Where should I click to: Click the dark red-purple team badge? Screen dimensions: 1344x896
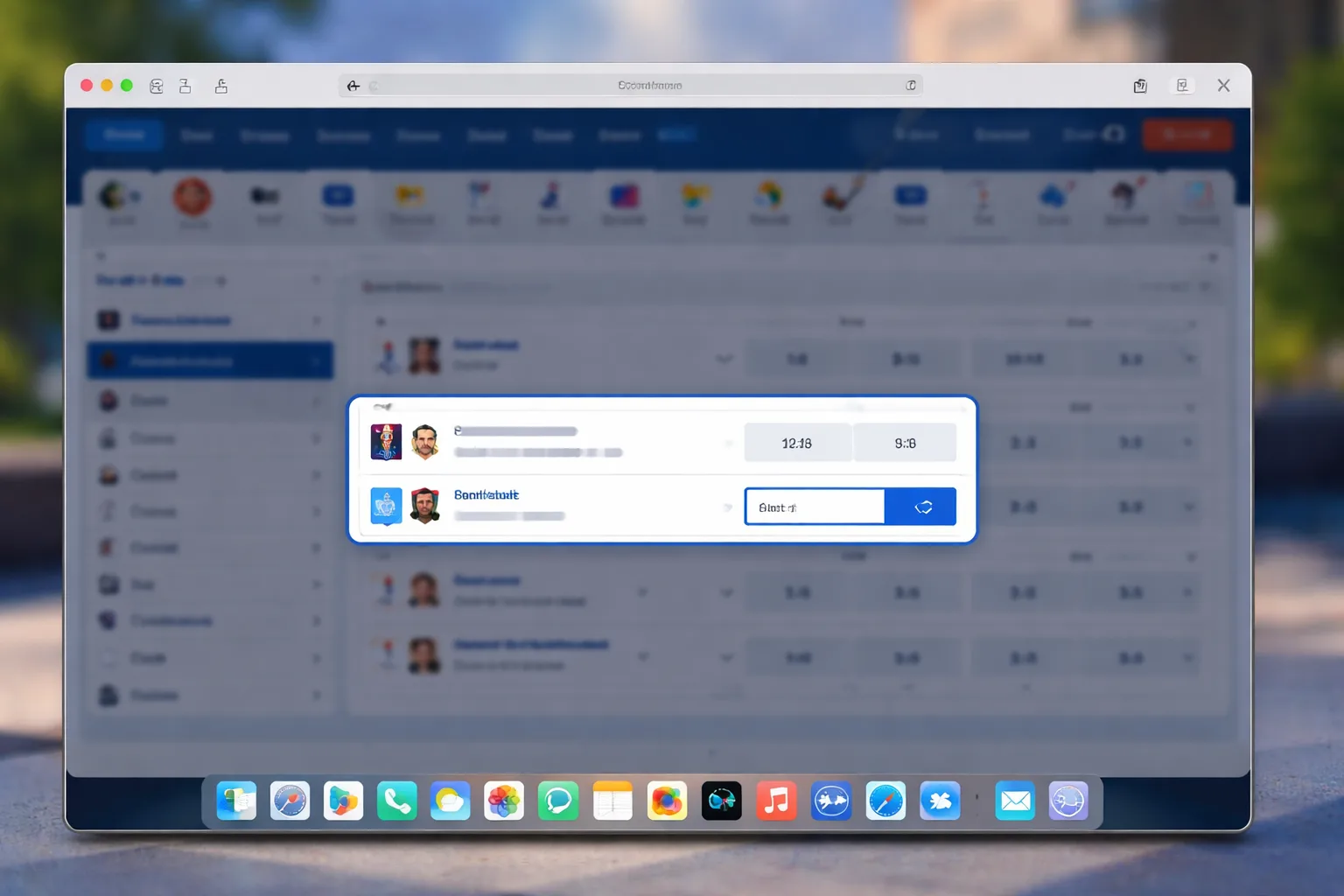tap(386, 442)
